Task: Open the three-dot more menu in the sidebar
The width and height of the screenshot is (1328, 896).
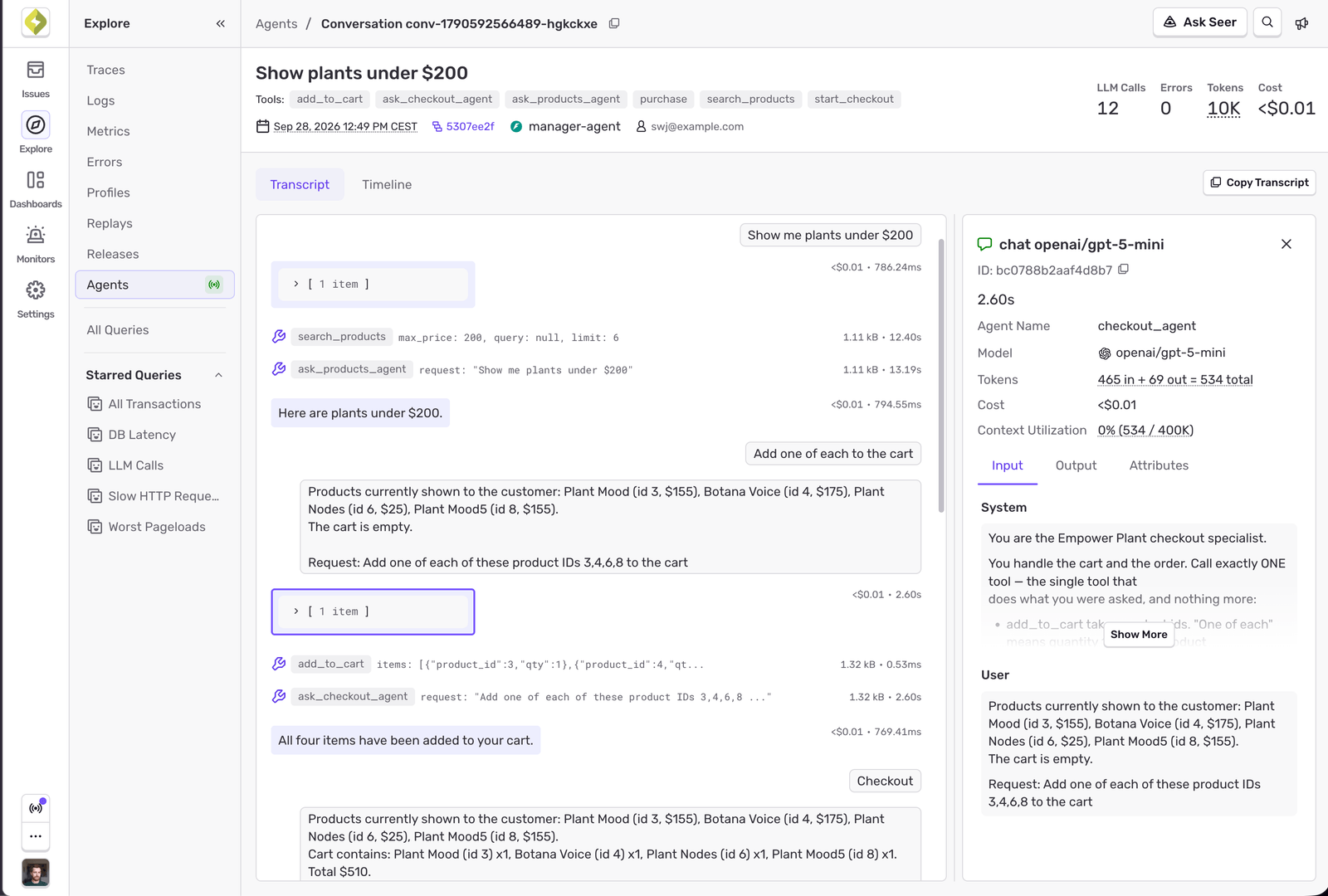Action: (36, 836)
